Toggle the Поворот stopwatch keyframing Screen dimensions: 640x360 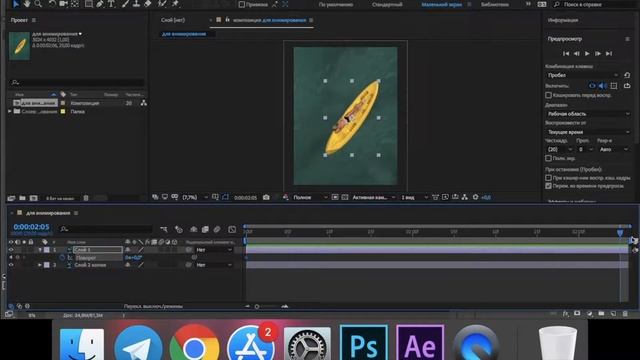(x=62, y=258)
